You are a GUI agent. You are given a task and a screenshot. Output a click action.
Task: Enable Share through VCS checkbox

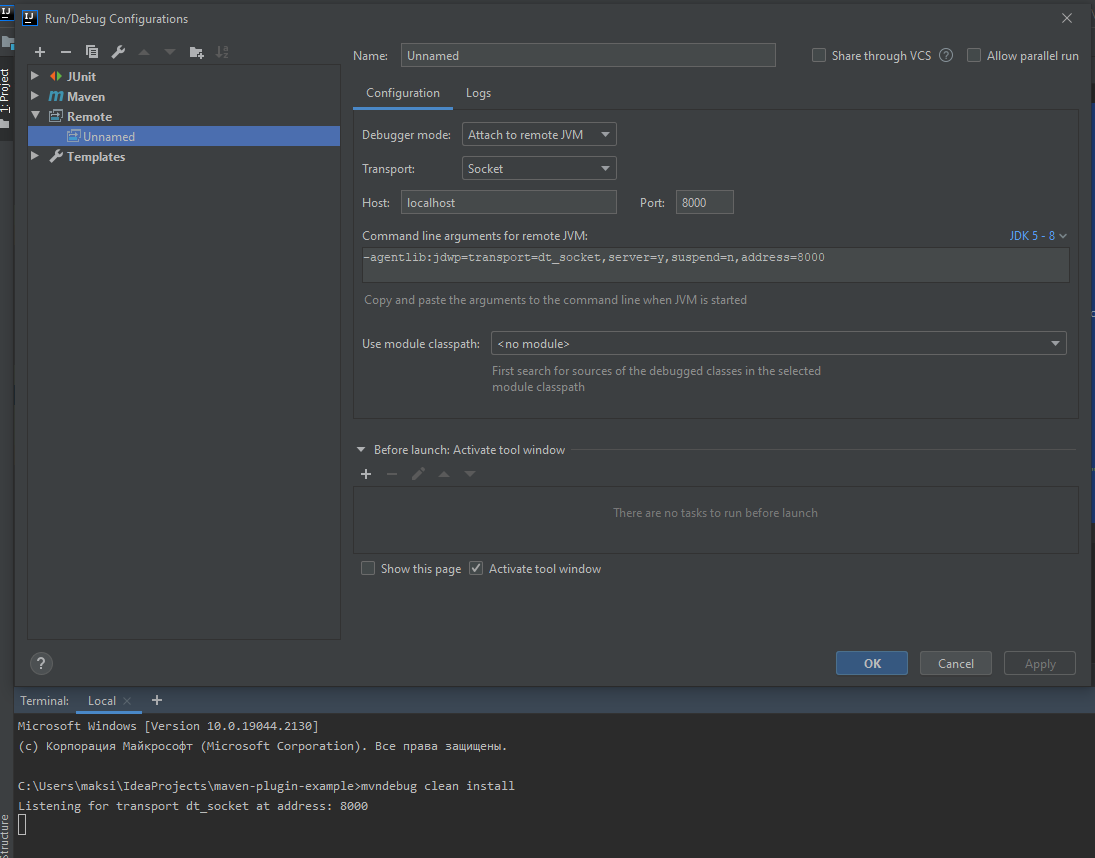(x=819, y=56)
